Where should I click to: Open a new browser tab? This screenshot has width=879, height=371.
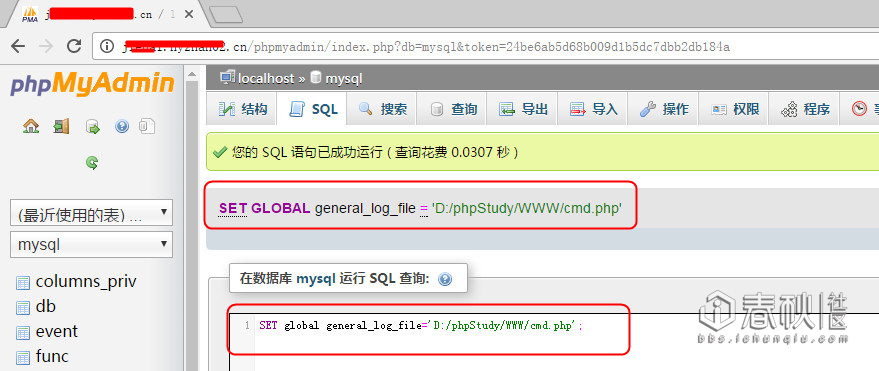click(225, 15)
